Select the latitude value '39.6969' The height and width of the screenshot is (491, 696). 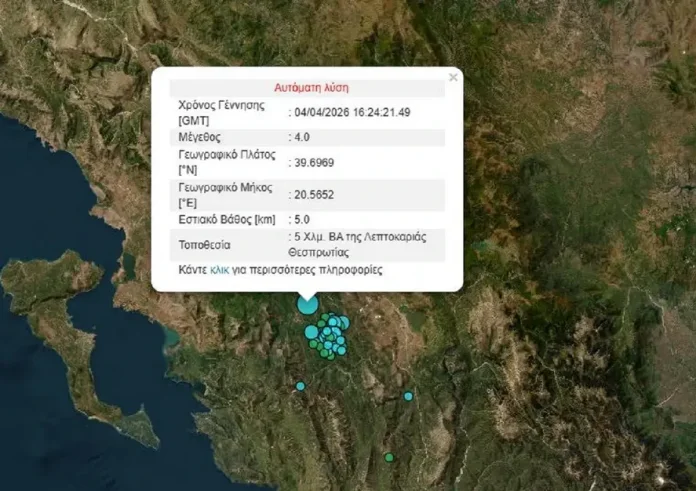[314, 162]
